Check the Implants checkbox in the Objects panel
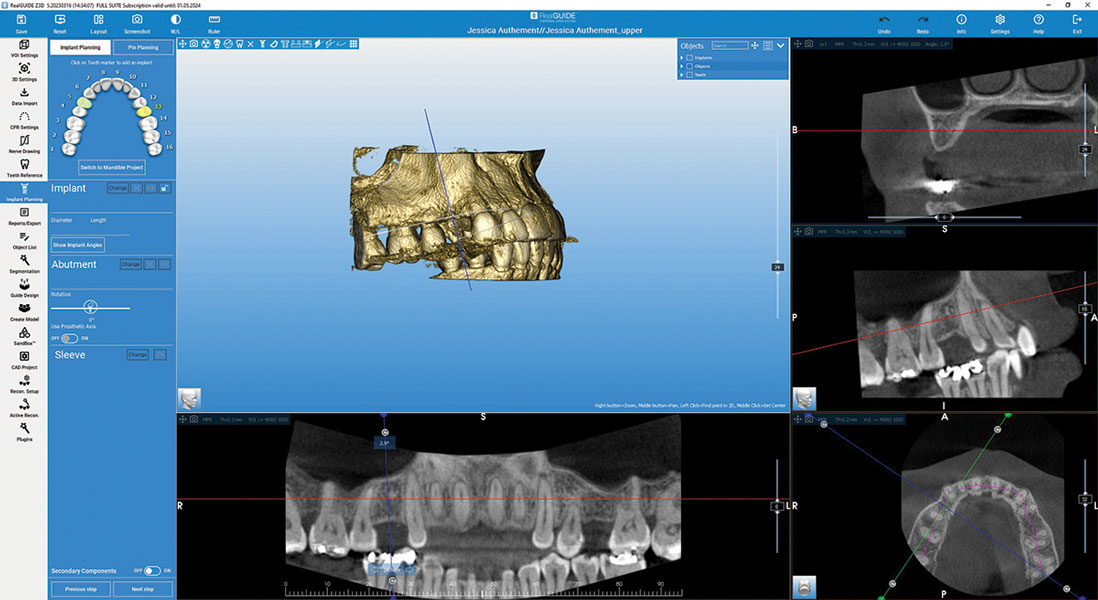1098x600 pixels. pyautogui.click(x=689, y=58)
